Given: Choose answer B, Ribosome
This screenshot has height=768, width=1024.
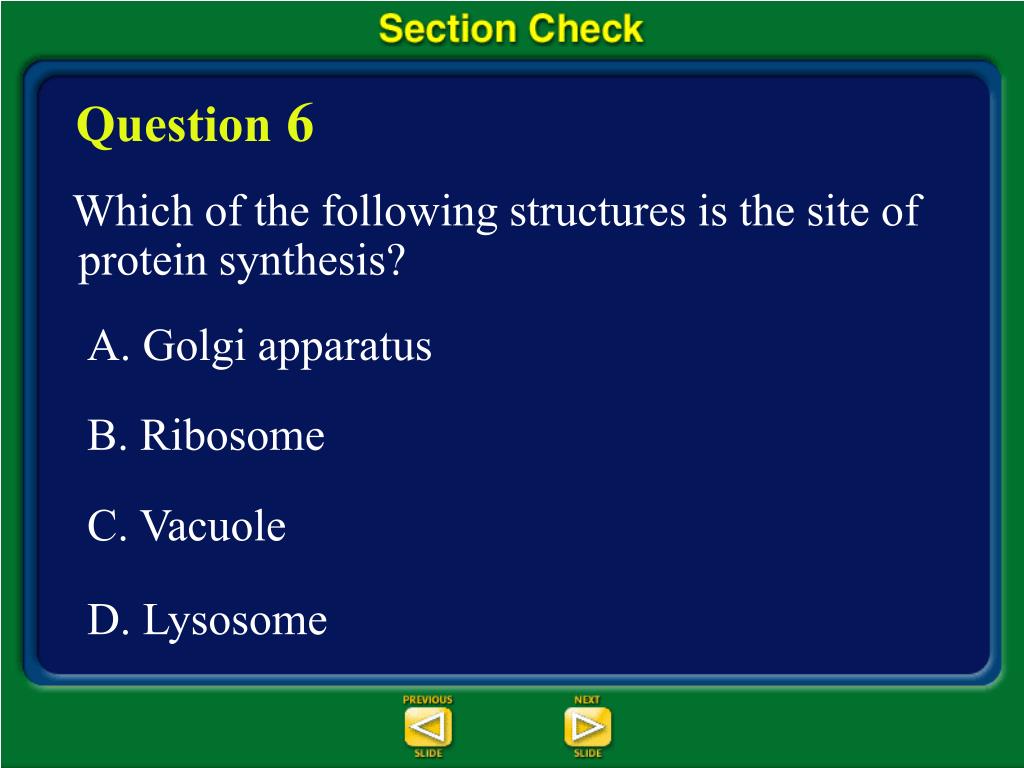Looking at the screenshot, I should tap(206, 435).
